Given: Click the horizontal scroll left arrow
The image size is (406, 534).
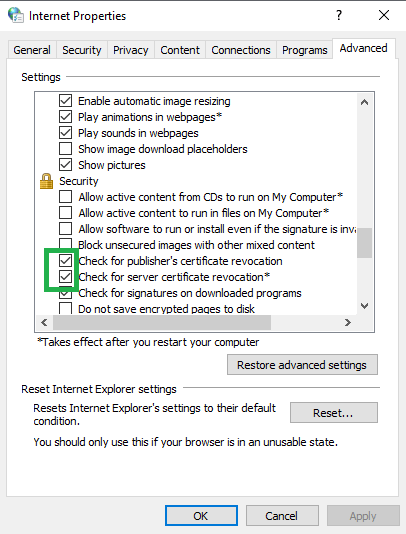Looking at the screenshot, I should (x=44, y=322).
